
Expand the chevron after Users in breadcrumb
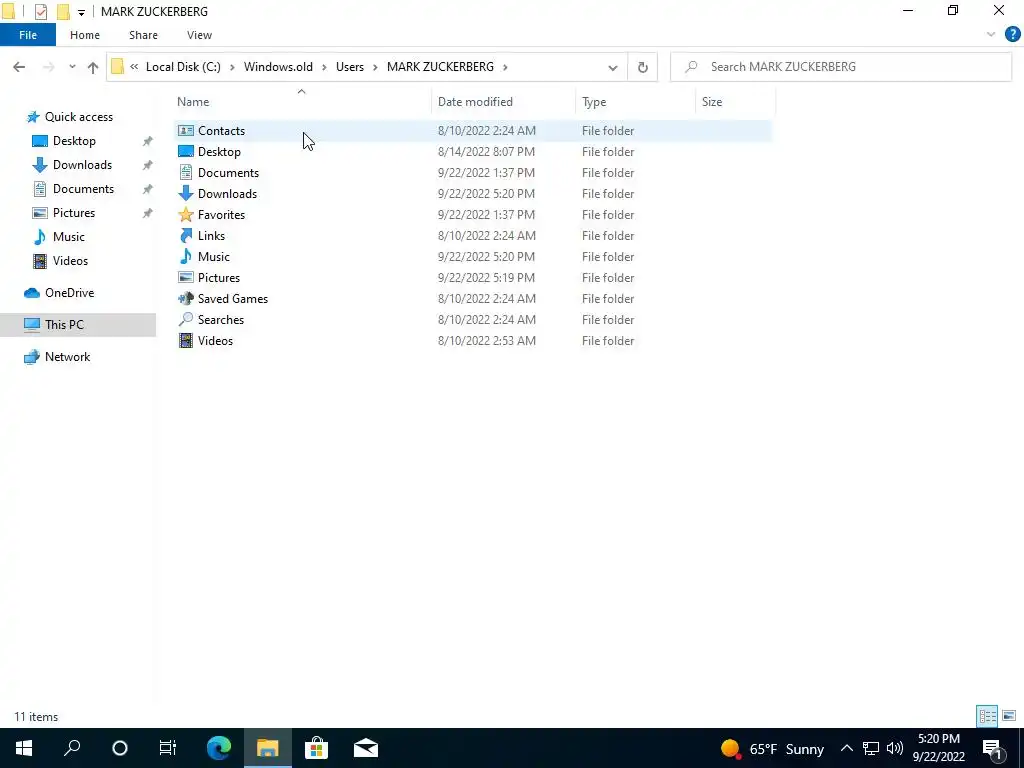coord(375,67)
